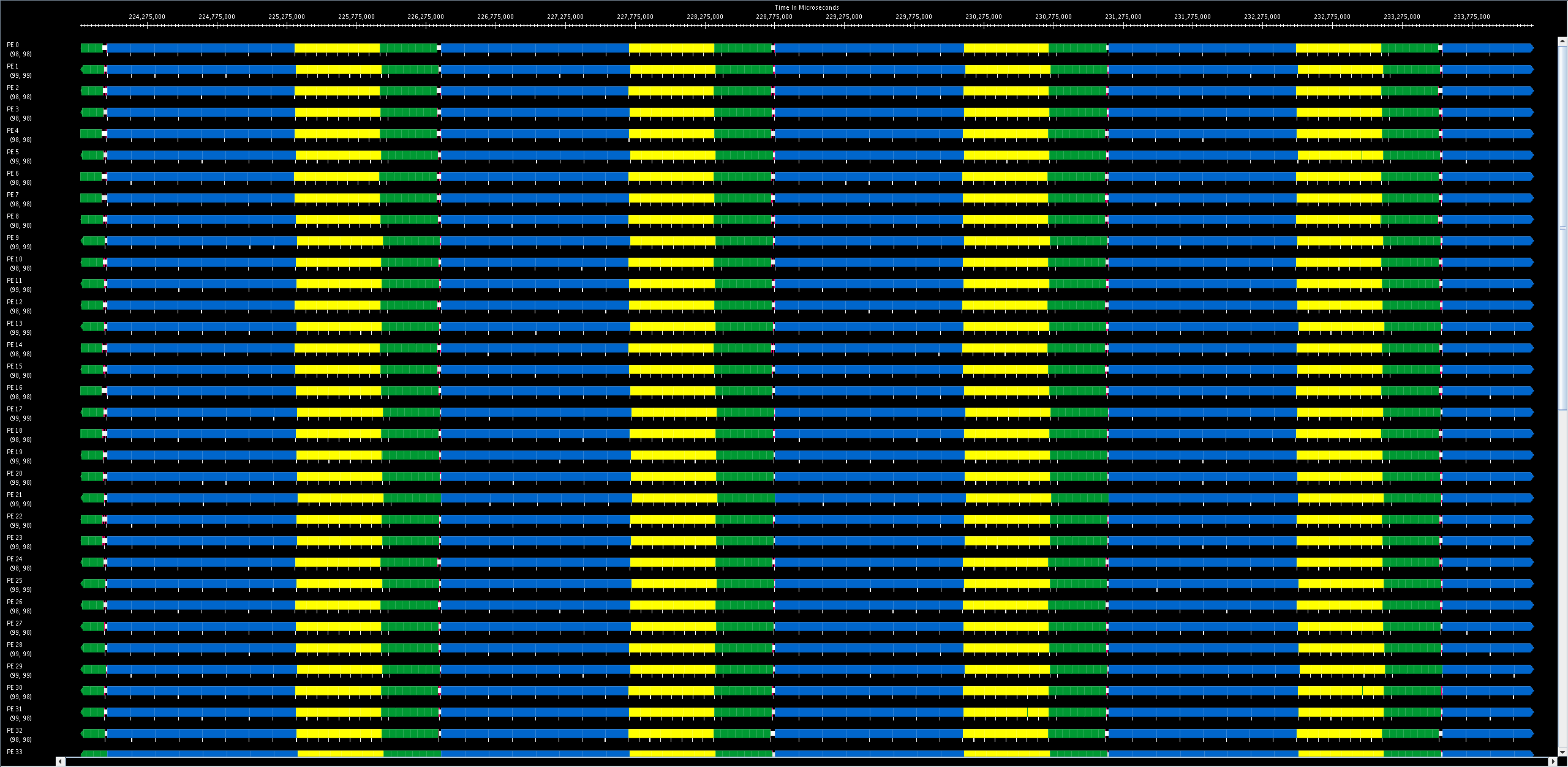The image size is (1568, 767).
Task: Click the vertical scrollbar up arrow
Action: tap(1562, 41)
